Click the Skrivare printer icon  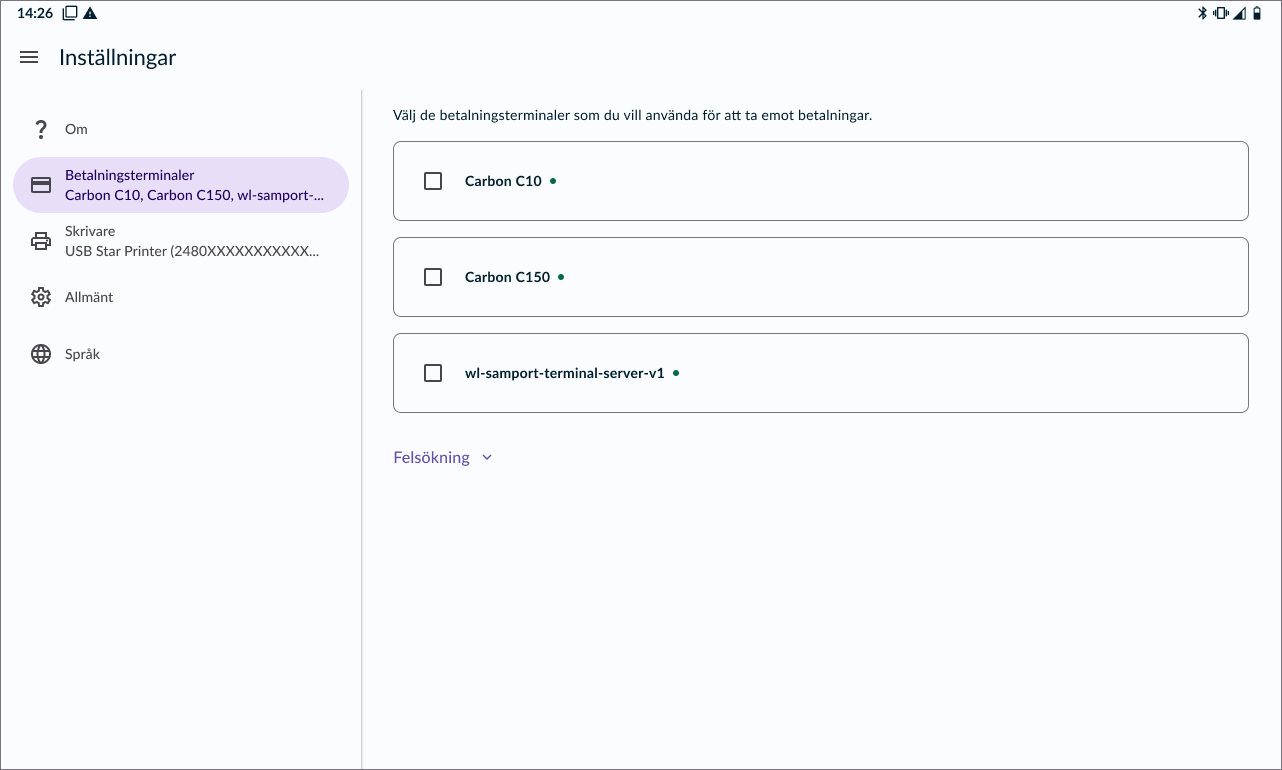click(41, 241)
